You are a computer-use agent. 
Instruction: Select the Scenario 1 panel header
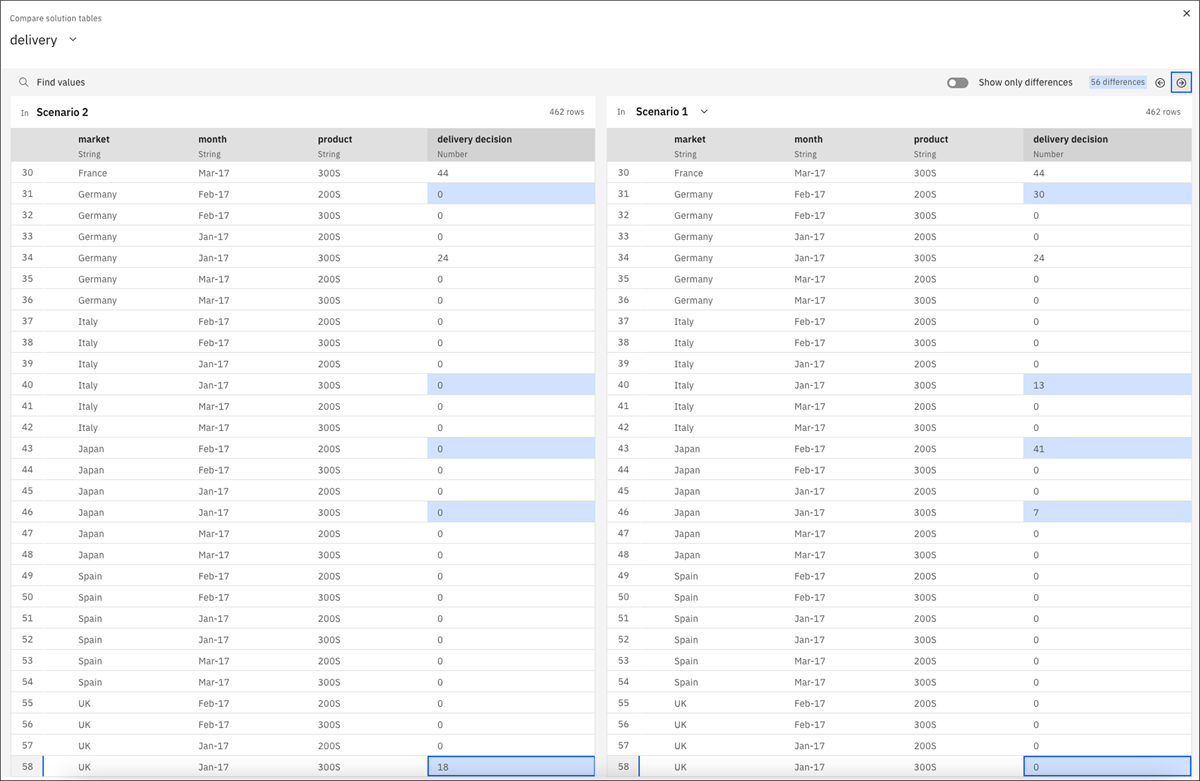661,111
